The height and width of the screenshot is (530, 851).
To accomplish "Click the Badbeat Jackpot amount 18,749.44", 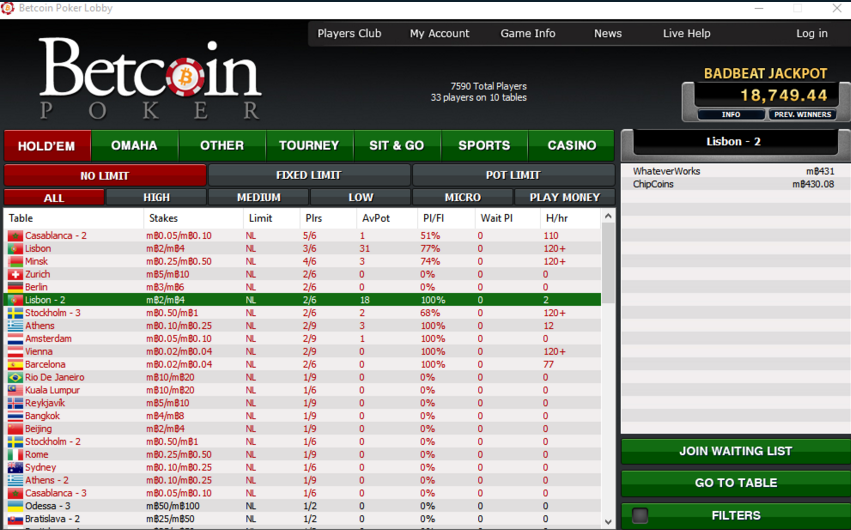I will click(x=784, y=95).
